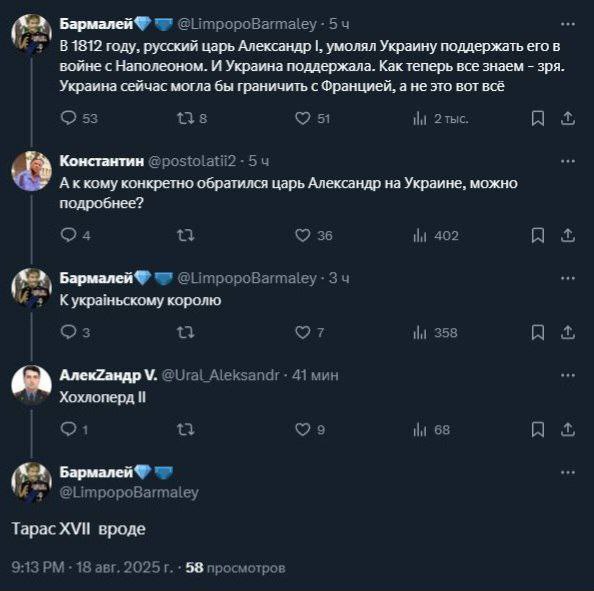Open @Ural_Aleksandr profile link
This screenshot has width=594, height=591.
click(x=220, y=375)
